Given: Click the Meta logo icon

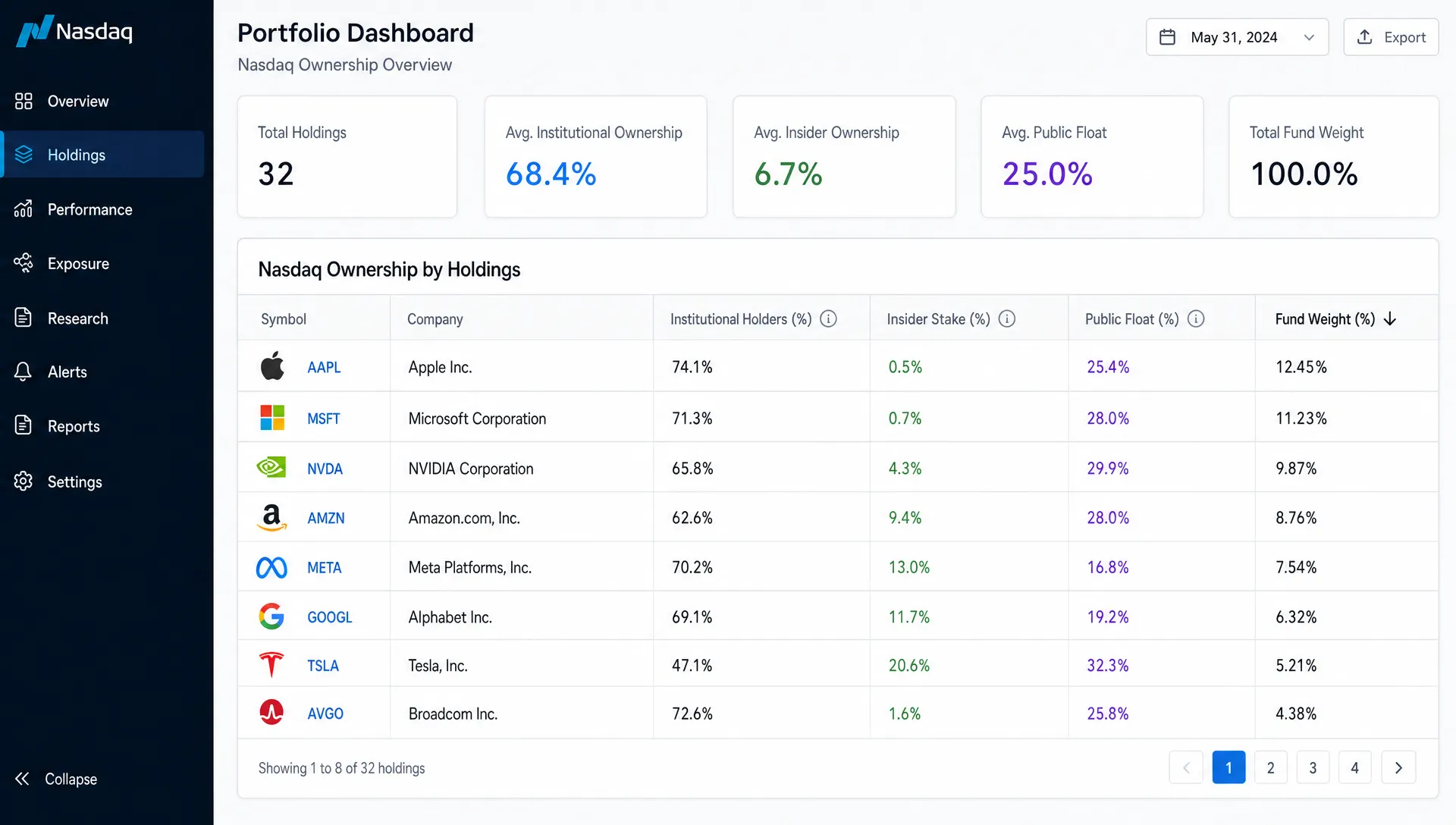Looking at the screenshot, I should 271,568.
